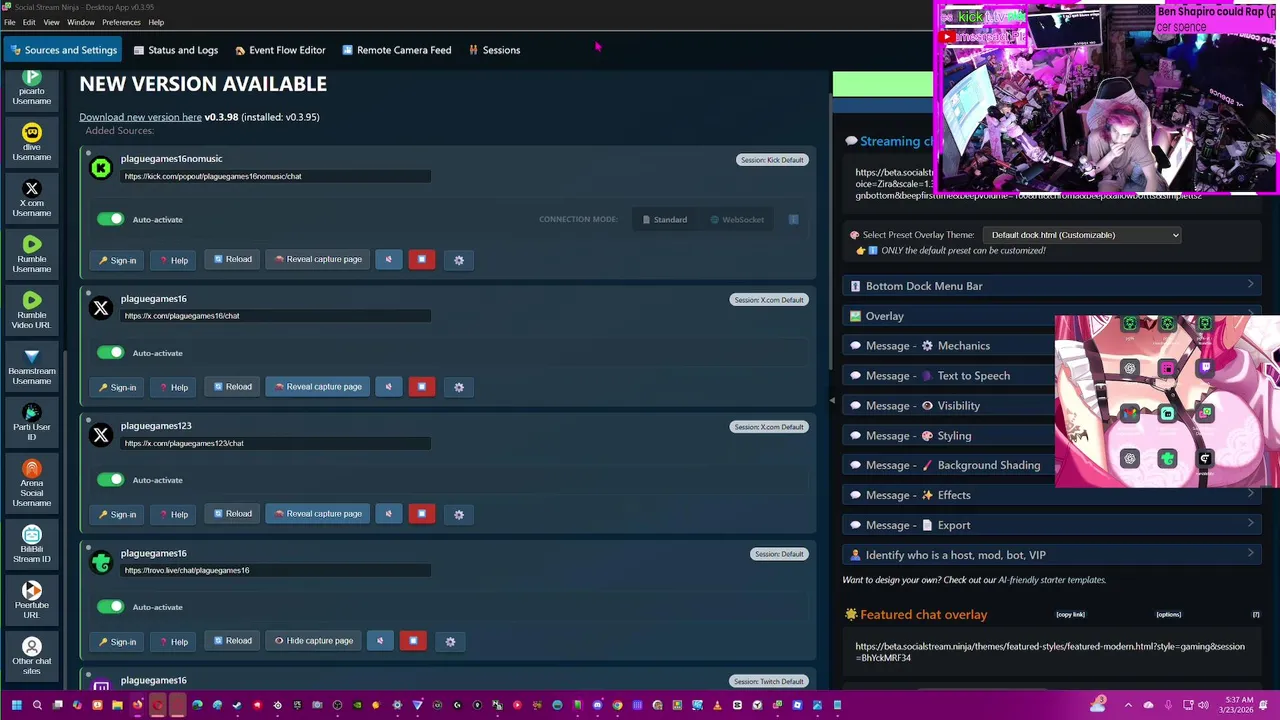This screenshot has width=1280, height=720.
Task: Click the info icon beside WebSocket mode
Action: tap(793, 219)
